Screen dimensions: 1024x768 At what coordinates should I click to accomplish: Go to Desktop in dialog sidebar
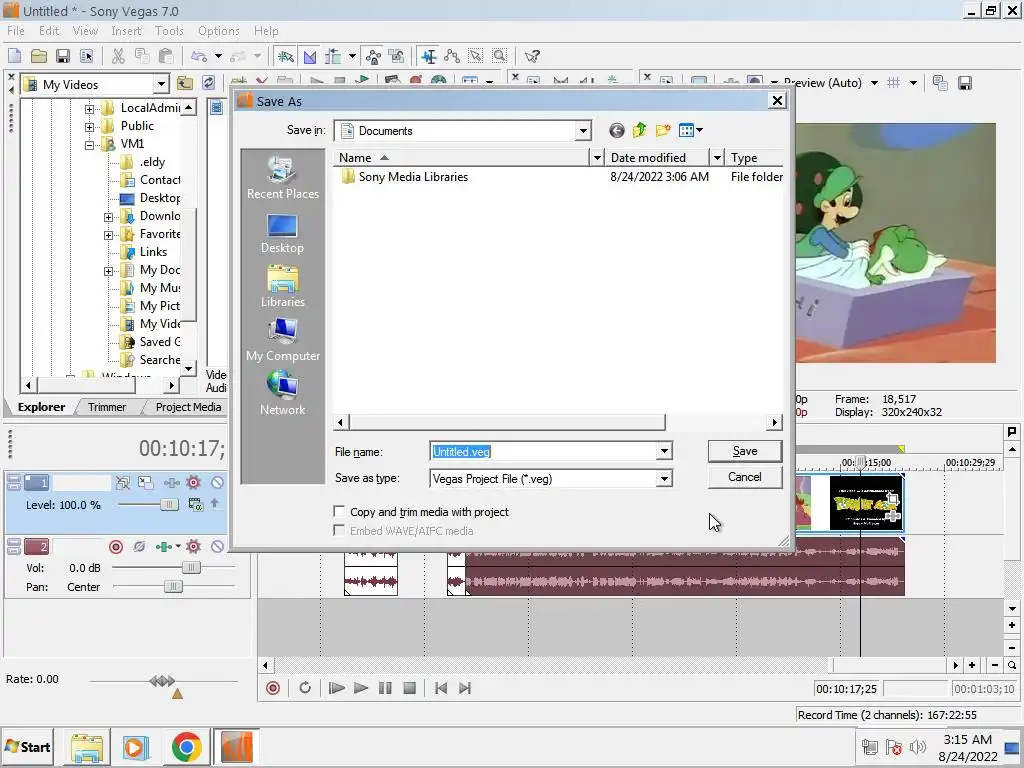[282, 233]
